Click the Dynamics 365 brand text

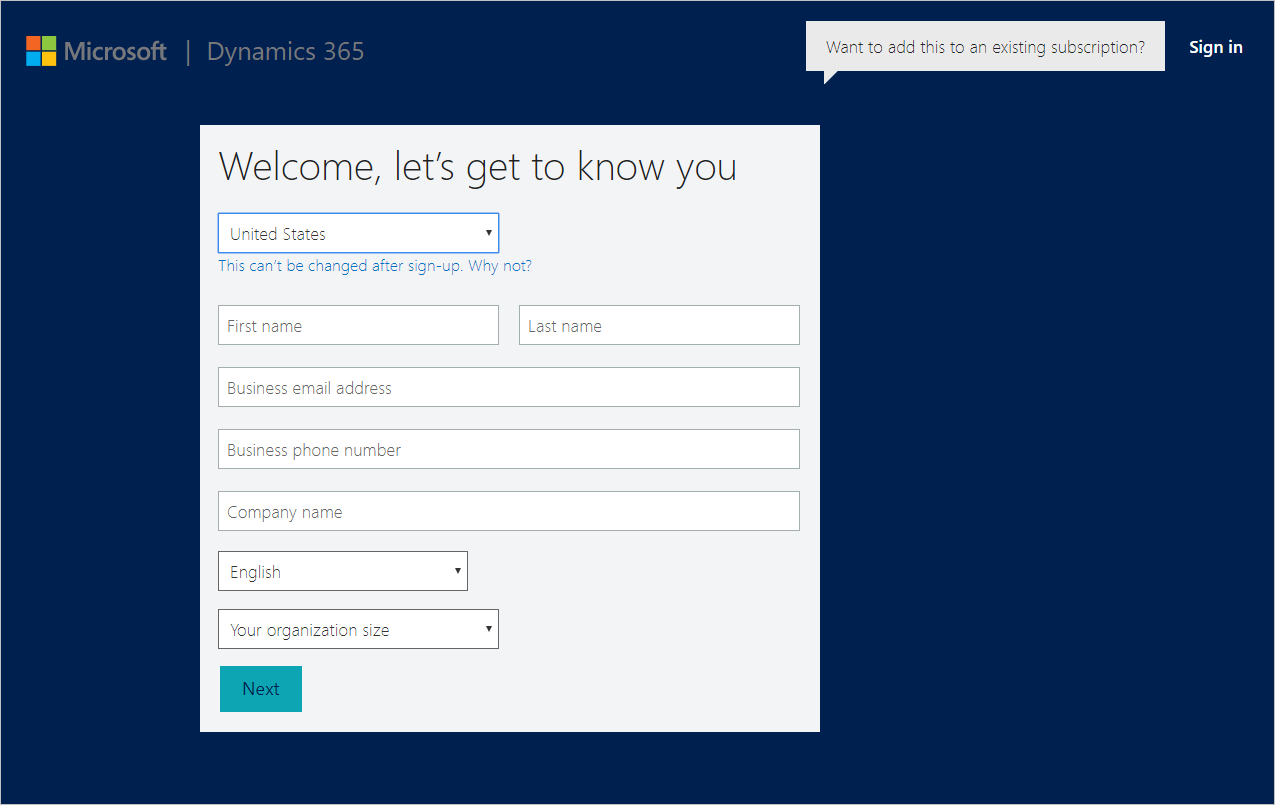coord(284,50)
